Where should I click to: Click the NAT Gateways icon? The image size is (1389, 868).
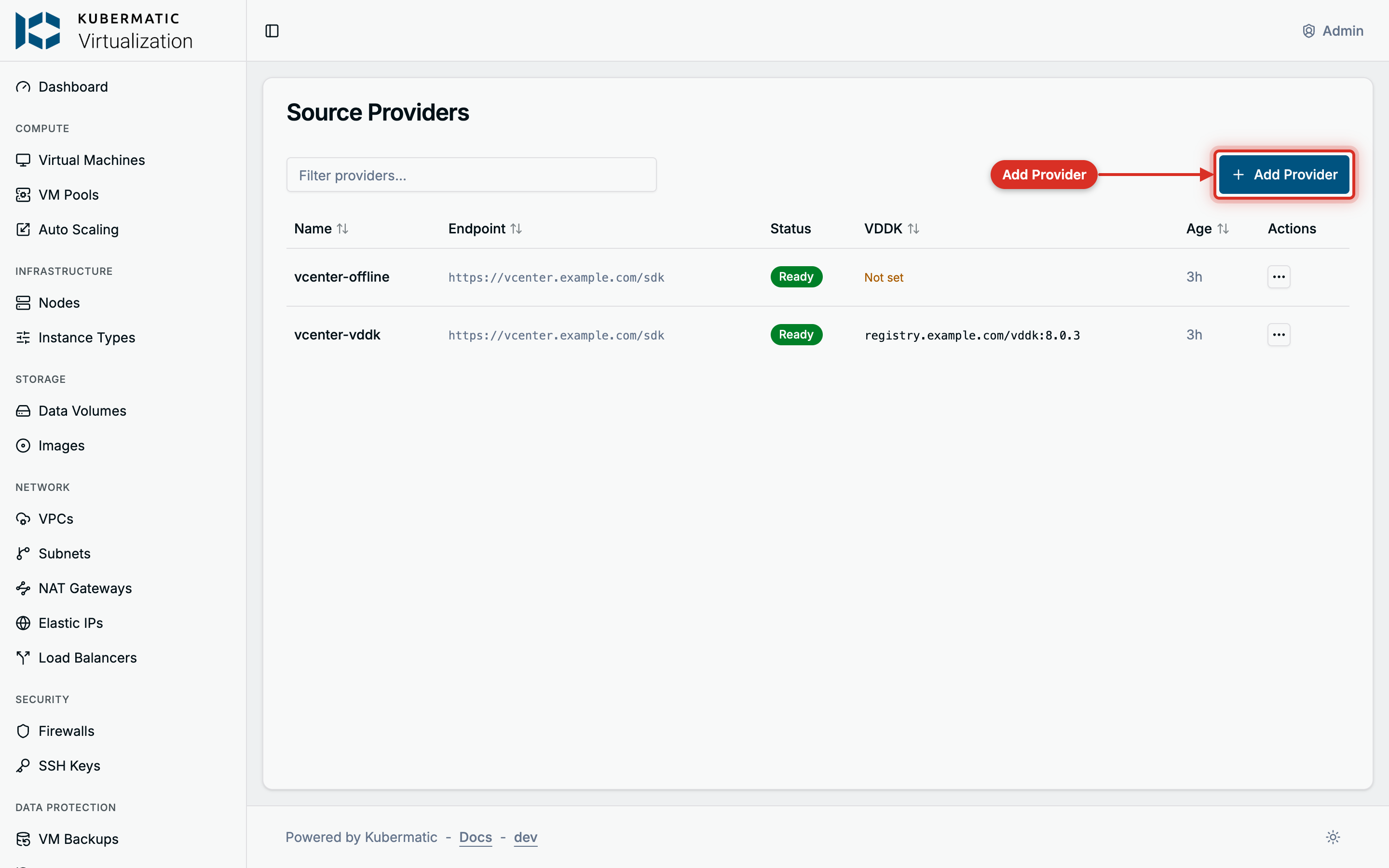[23, 588]
